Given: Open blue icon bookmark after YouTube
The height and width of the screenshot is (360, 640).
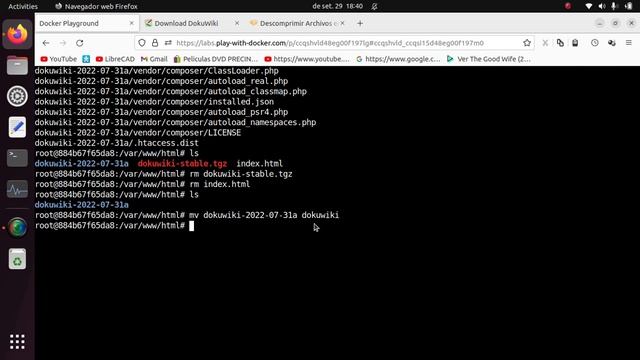Looking at the screenshot, I should (x=86, y=59).
